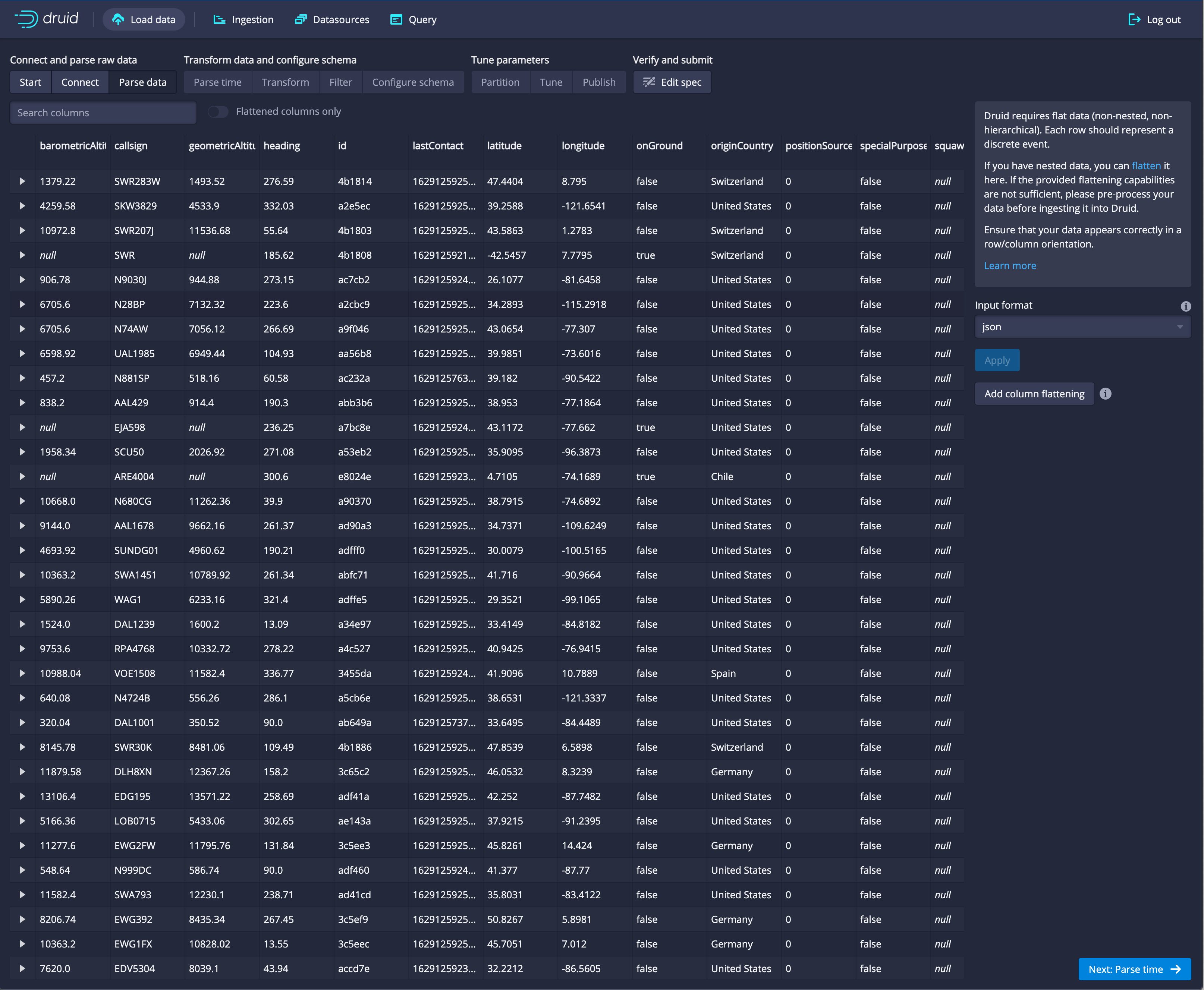Click info icon beside Add column flattening
The image size is (1204, 990).
(x=1105, y=394)
